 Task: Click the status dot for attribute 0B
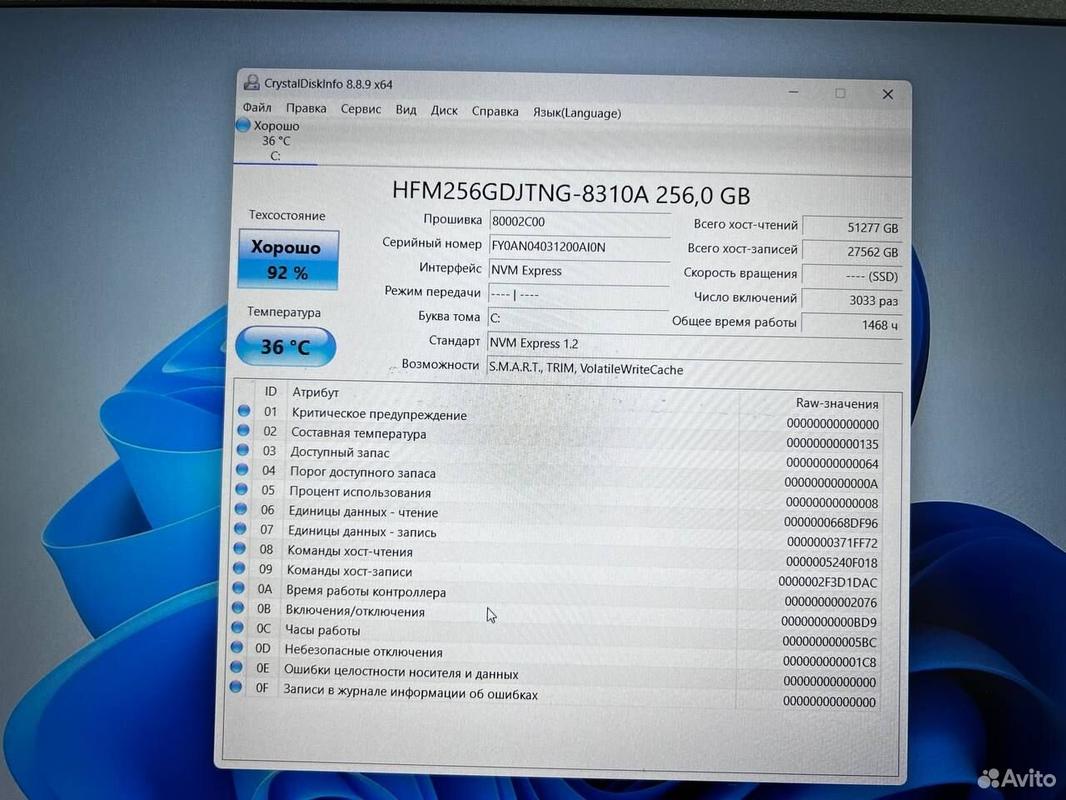click(x=237, y=607)
